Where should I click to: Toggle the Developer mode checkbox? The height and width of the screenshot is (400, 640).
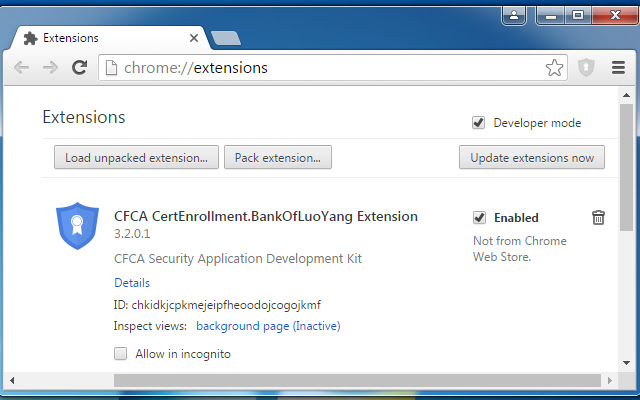[479, 123]
